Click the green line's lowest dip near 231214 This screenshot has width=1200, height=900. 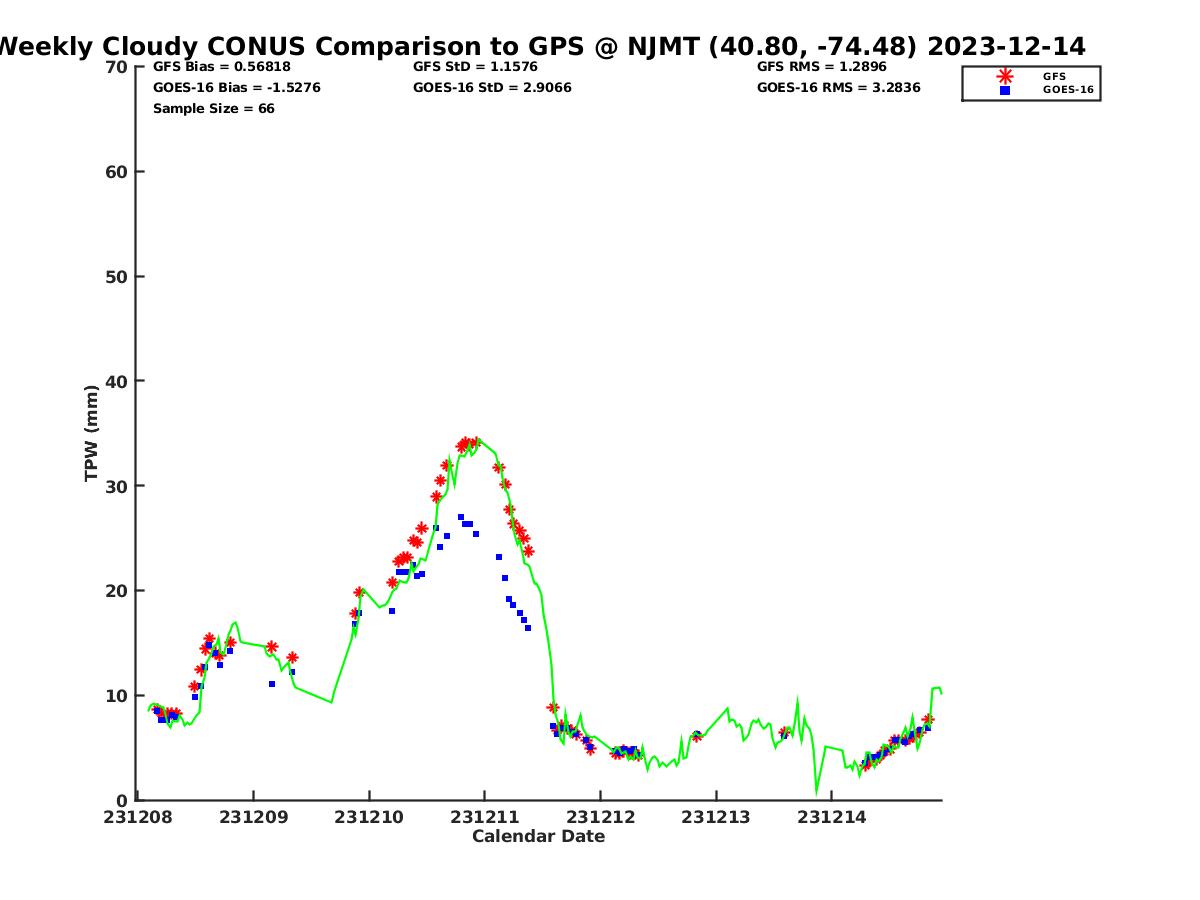[x=817, y=793]
